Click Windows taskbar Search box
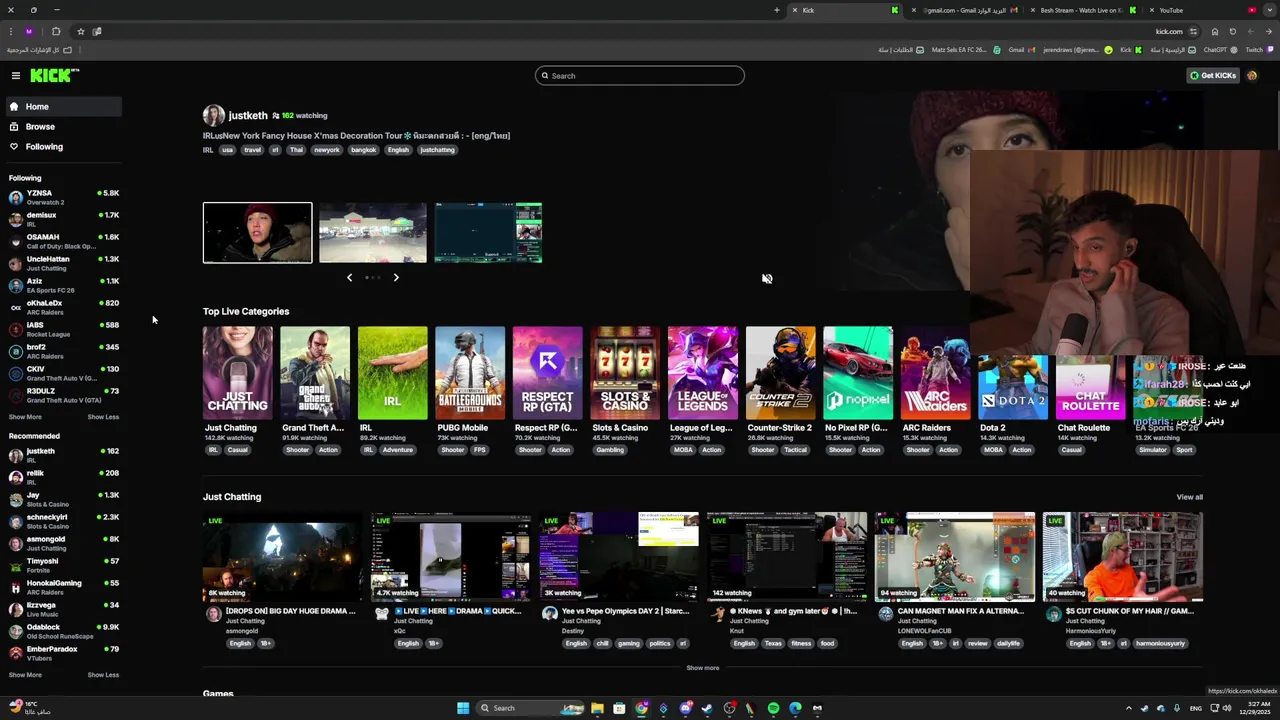The image size is (1280, 720). click(x=531, y=708)
